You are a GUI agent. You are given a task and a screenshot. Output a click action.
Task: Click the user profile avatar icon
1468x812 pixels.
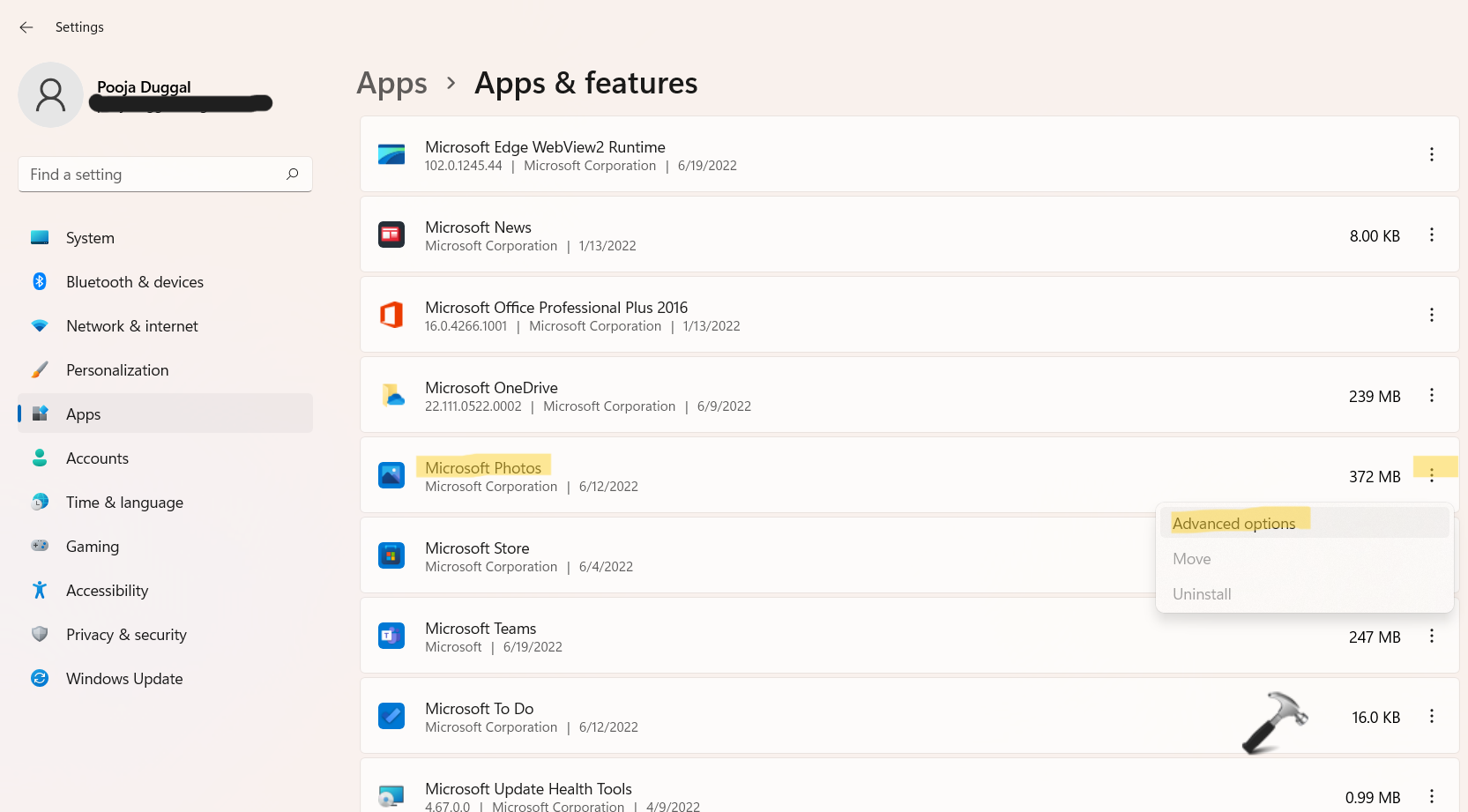coord(50,95)
